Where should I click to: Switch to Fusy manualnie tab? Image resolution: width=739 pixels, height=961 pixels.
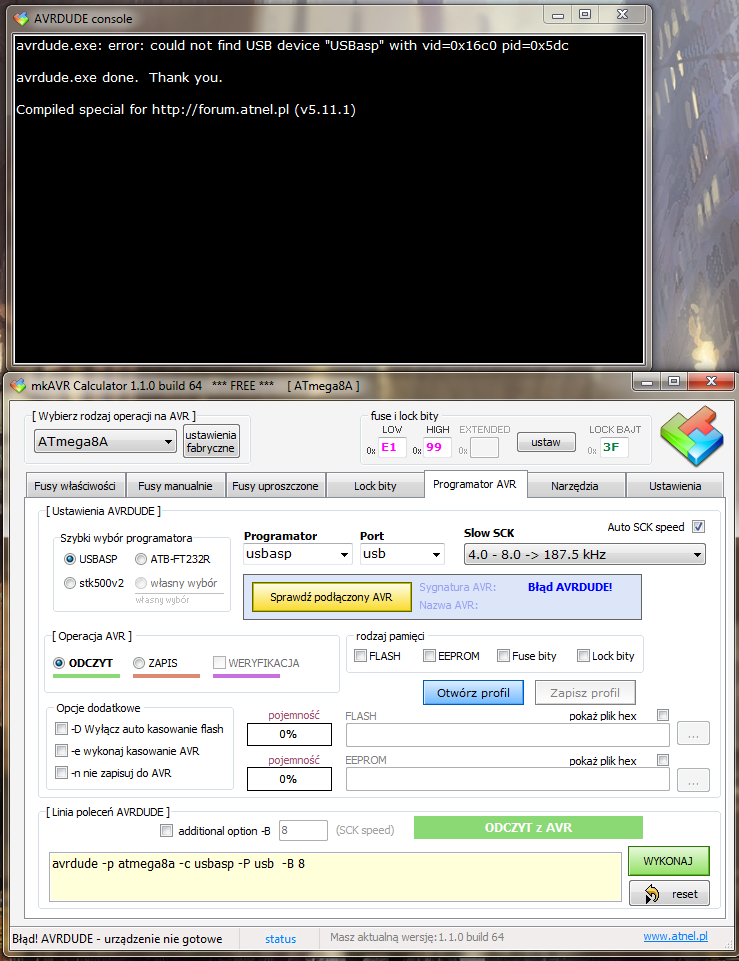pyautogui.click(x=175, y=486)
